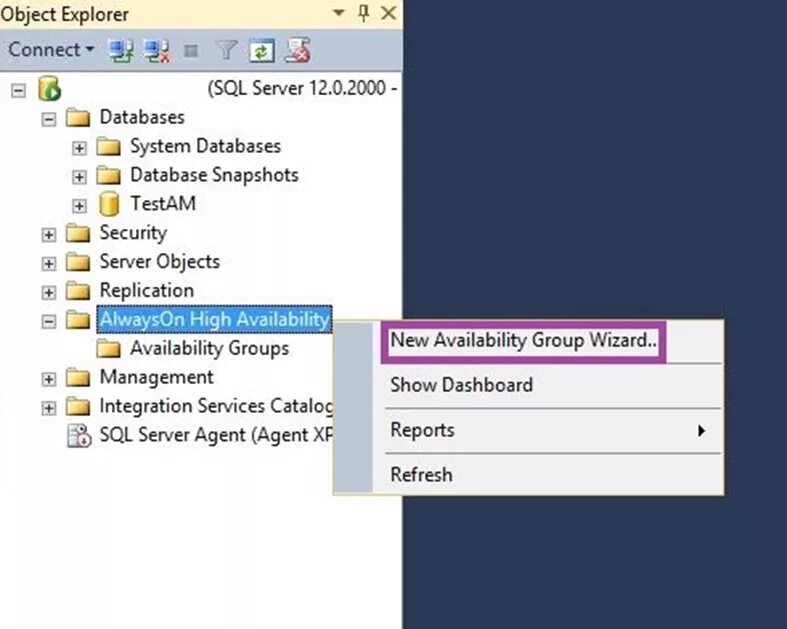Select AlwaysOn High Availability tree item
787x629 pixels.
coord(214,319)
